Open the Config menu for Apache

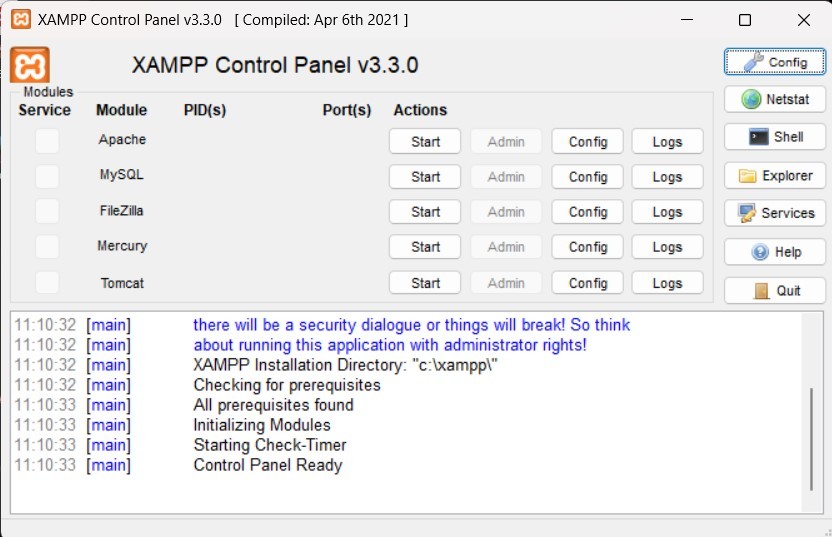coord(588,142)
